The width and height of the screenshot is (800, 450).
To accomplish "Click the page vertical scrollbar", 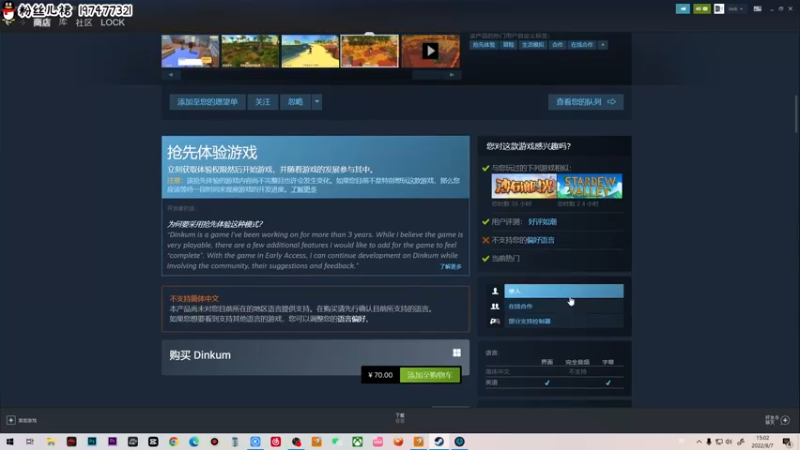I will (x=795, y=114).
